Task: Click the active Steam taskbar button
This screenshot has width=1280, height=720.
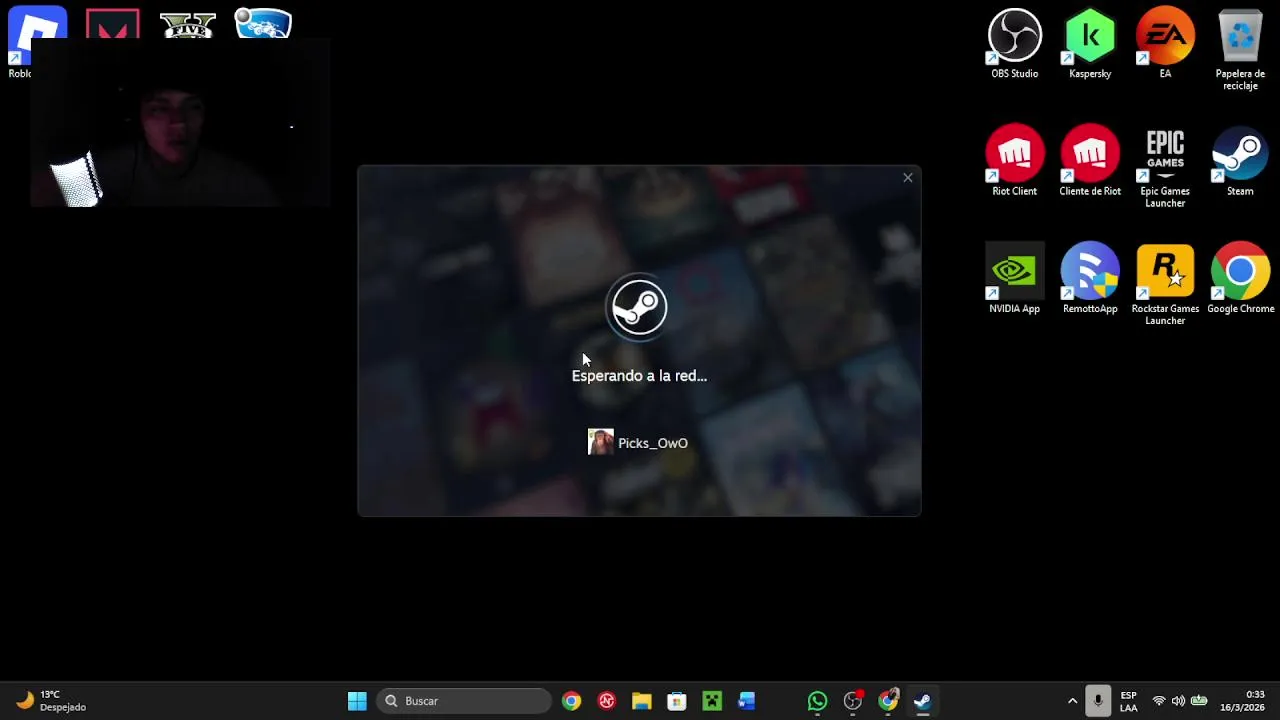Action: click(x=923, y=701)
